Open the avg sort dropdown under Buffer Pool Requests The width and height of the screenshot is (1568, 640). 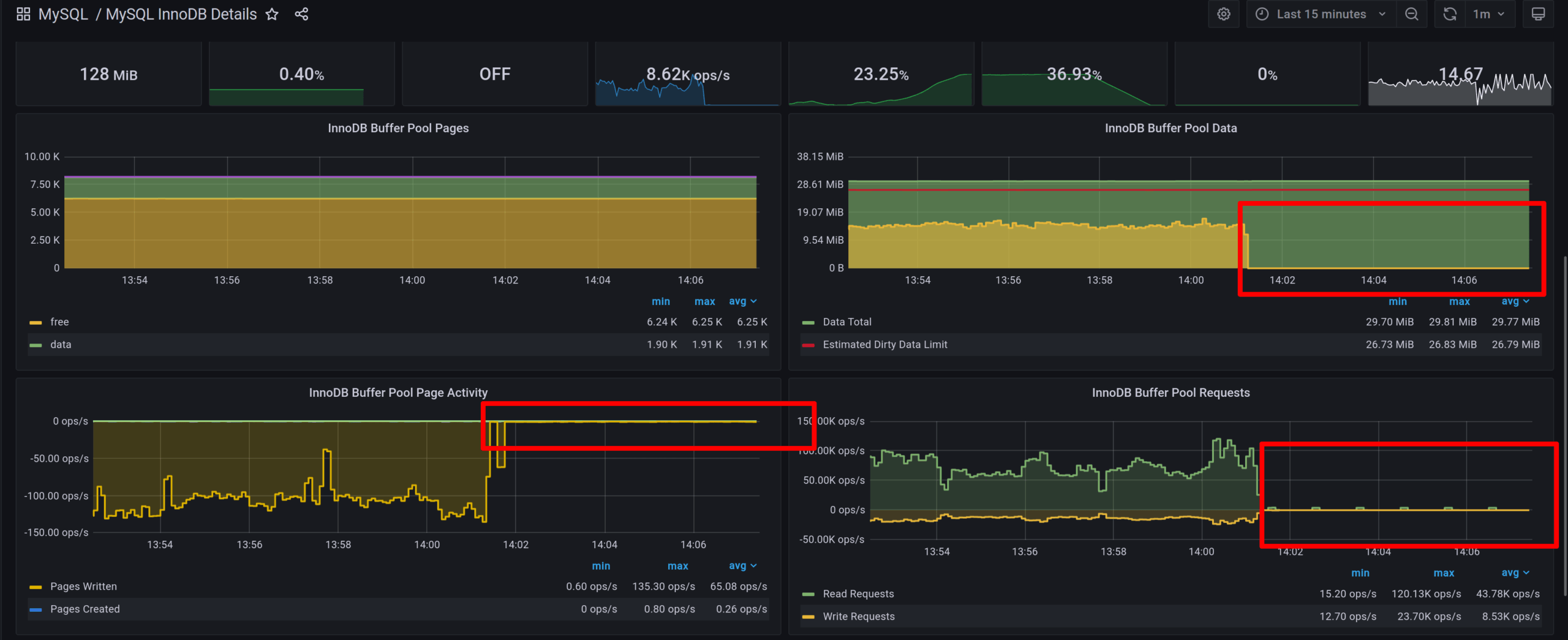click(x=1515, y=573)
